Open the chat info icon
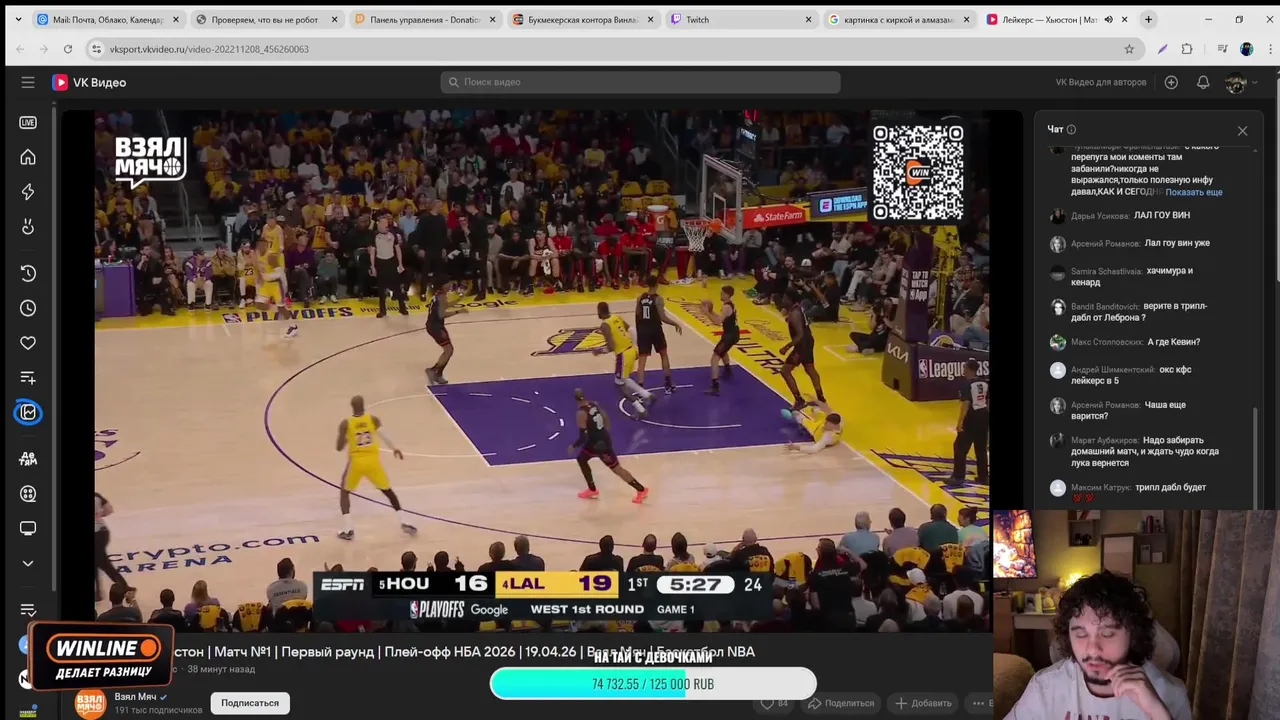The height and width of the screenshot is (720, 1280). [1071, 129]
